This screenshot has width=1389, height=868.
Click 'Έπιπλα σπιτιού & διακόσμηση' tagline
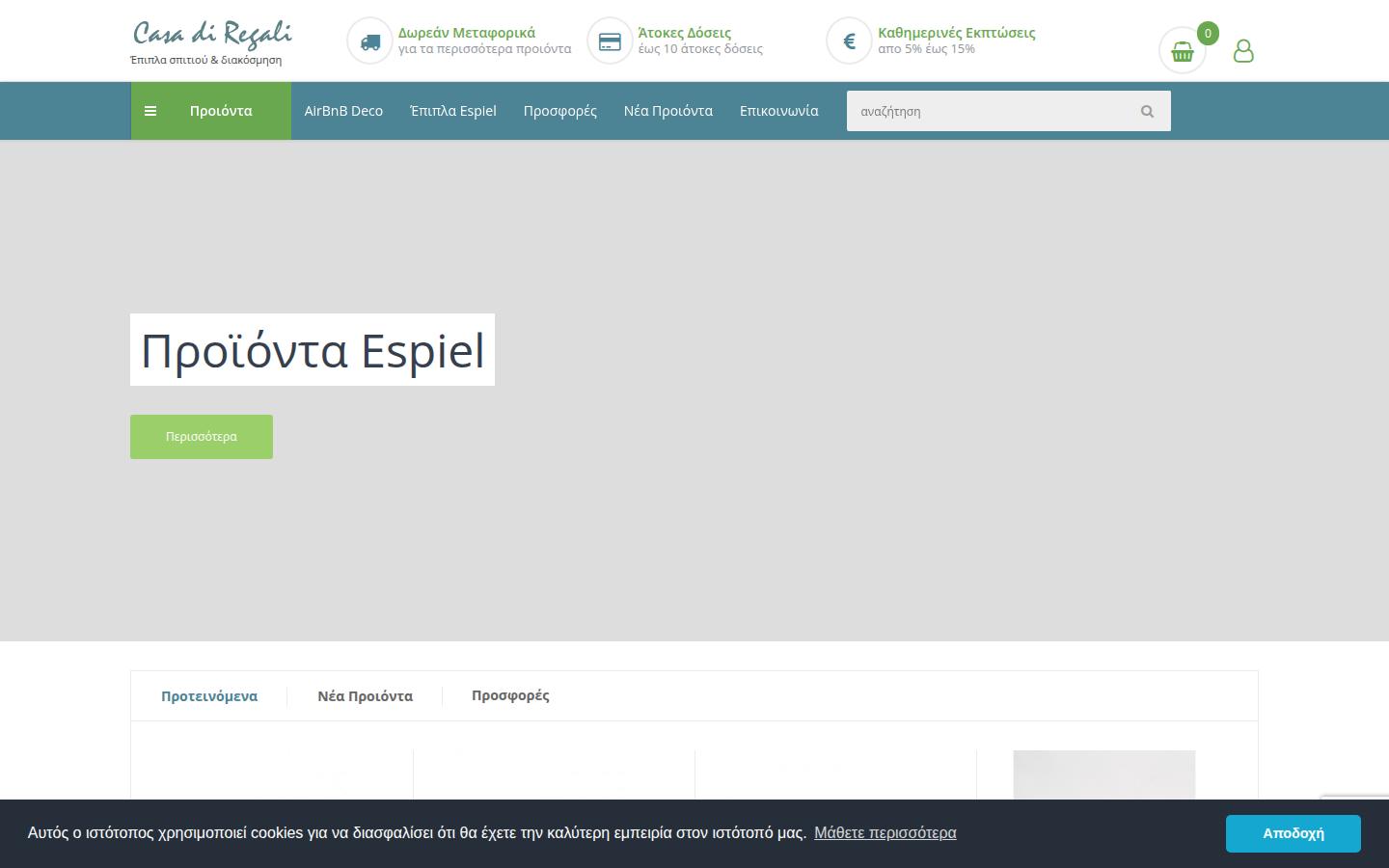[x=206, y=60]
